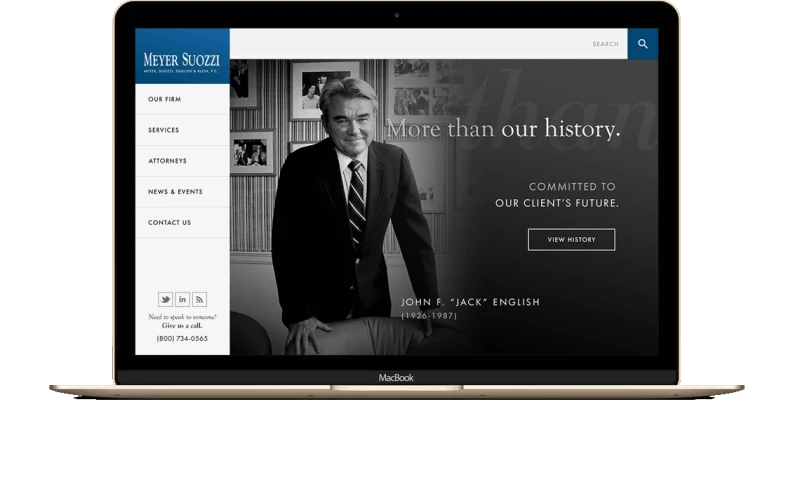Screen dimensions: 800x480
Task: Click the Meyer Suozzi logo
Action: [x=182, y=62]
